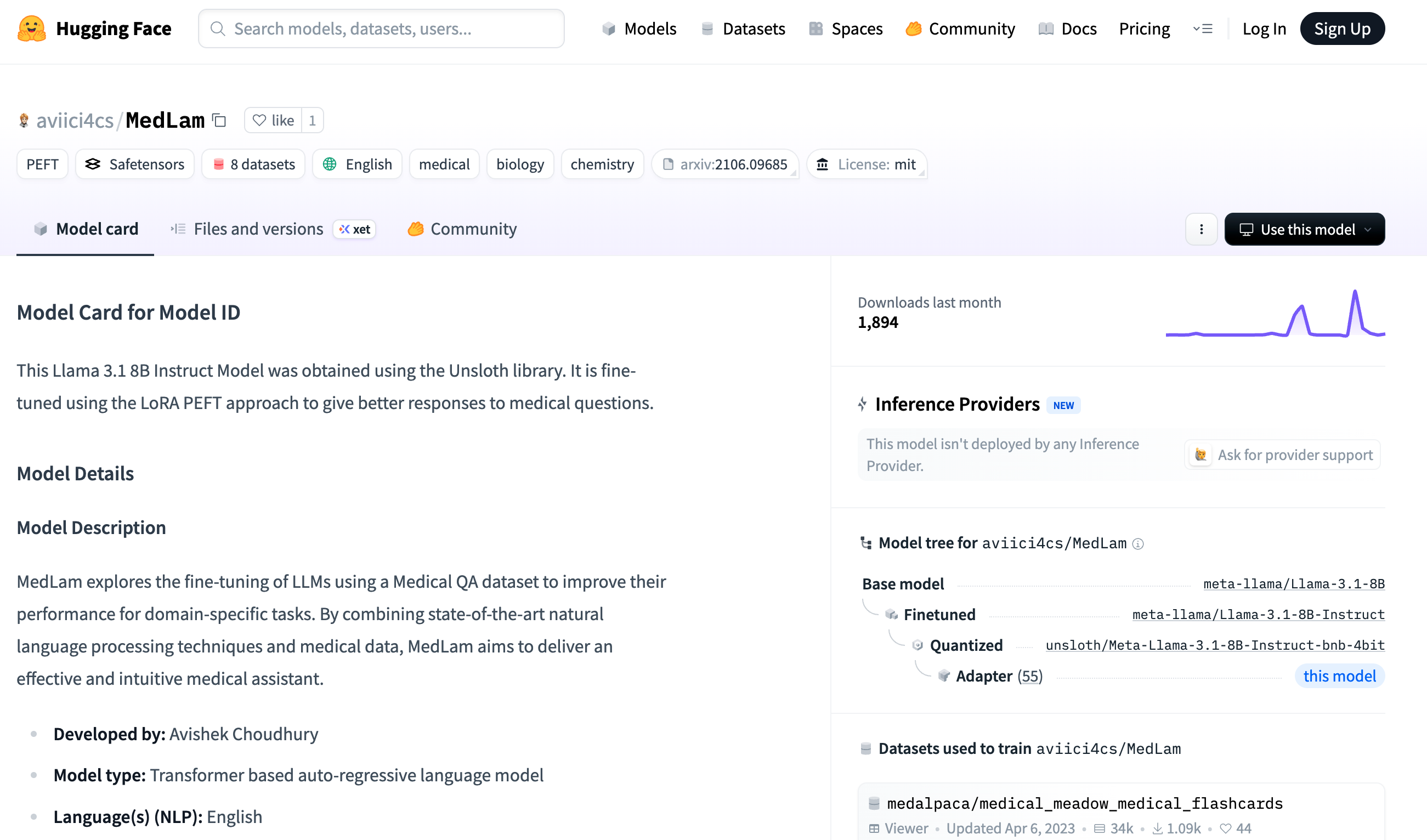Click the arxiv paper tag
The image size is (1427, 840).
click(725, 164)
